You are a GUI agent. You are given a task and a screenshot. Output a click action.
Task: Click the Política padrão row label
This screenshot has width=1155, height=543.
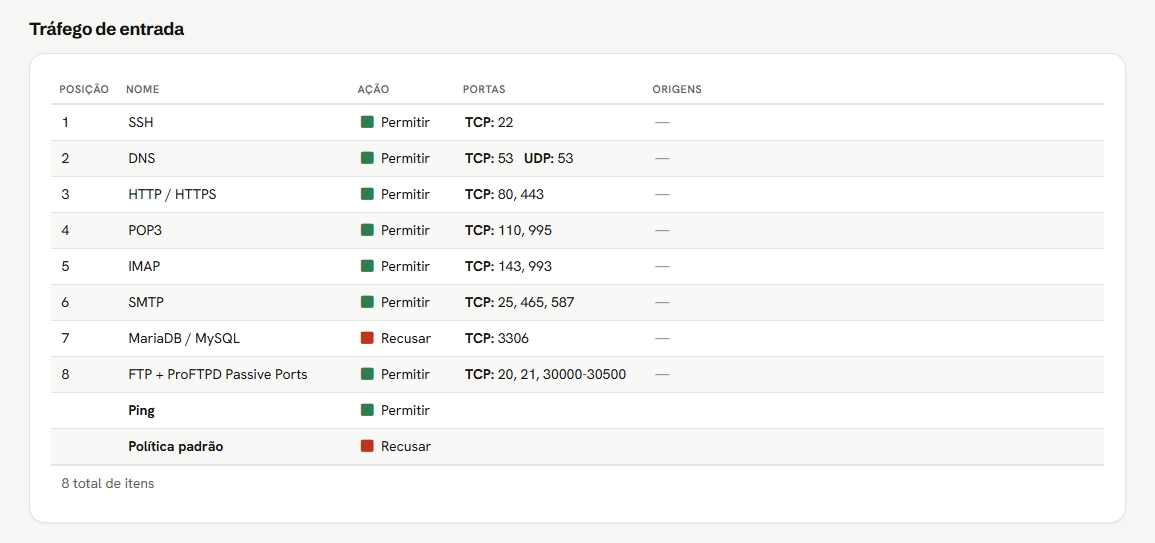tap(175, 446)
